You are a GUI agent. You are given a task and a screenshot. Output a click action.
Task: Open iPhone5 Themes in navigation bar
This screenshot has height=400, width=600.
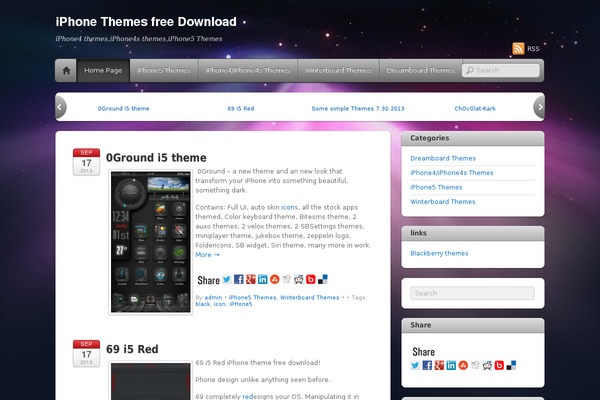(164, 70)
